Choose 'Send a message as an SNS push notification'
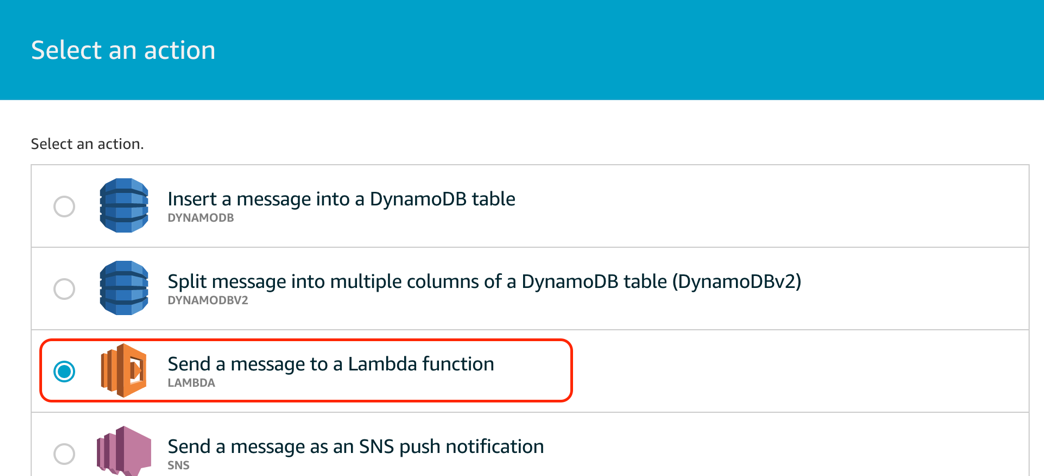The height and width of the screenshot is (476, 1044). coord(356,445)
